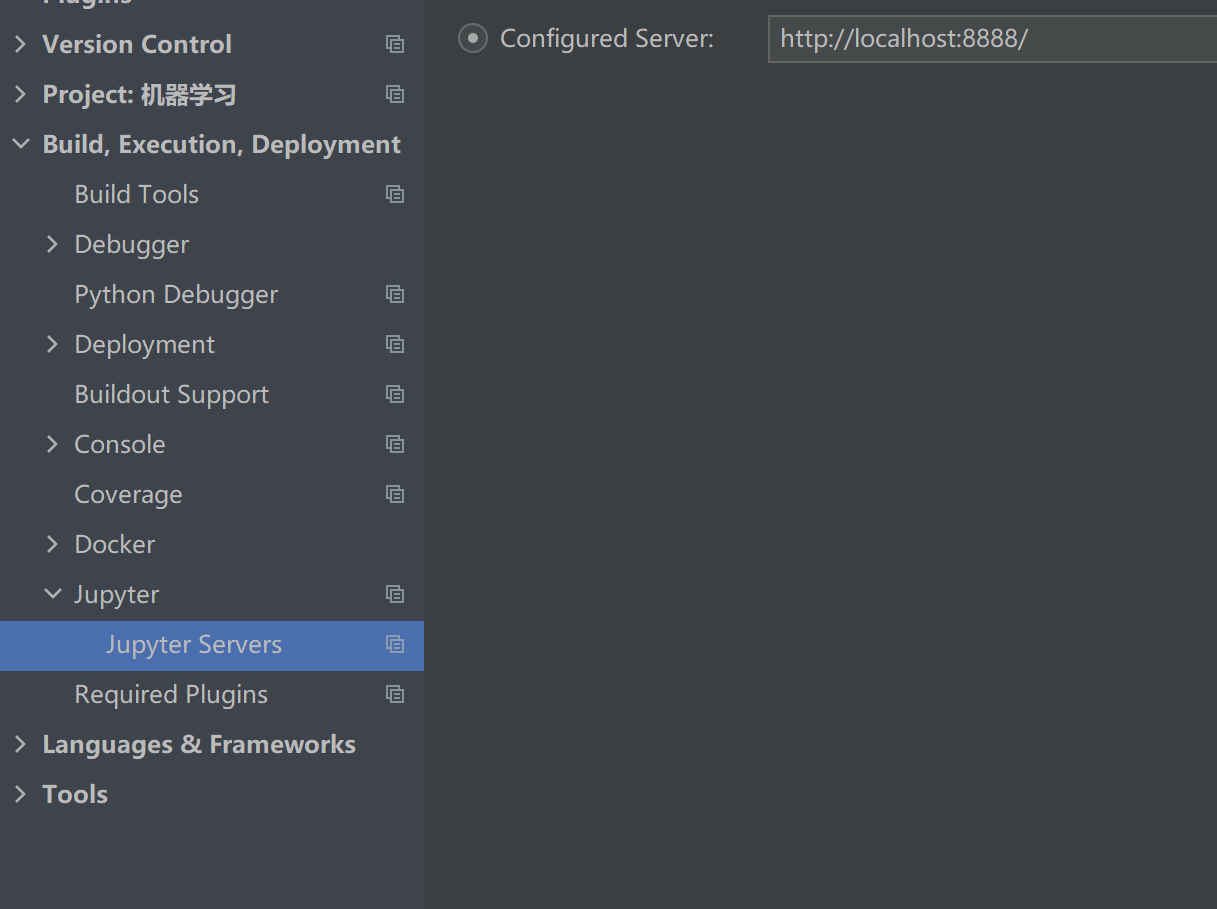Click project-level icon beside Required Plugins
The height and width of the screenshot is (909, 1217).
pos(395,694)
